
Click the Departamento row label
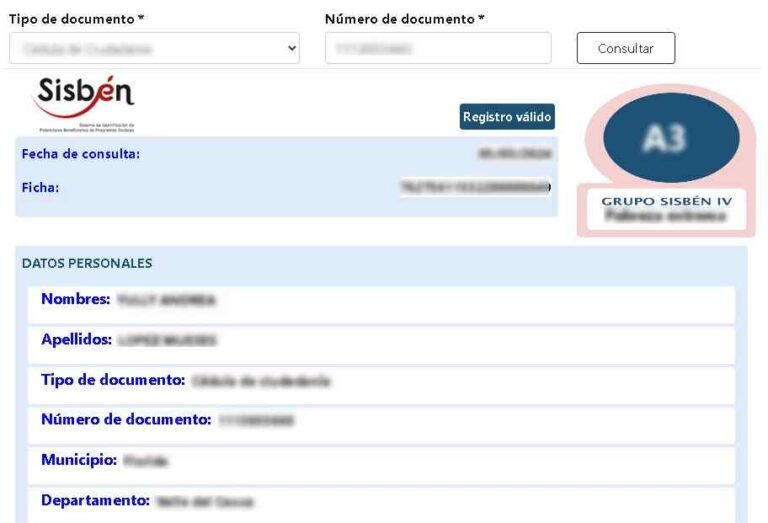[x=96, y=500]
